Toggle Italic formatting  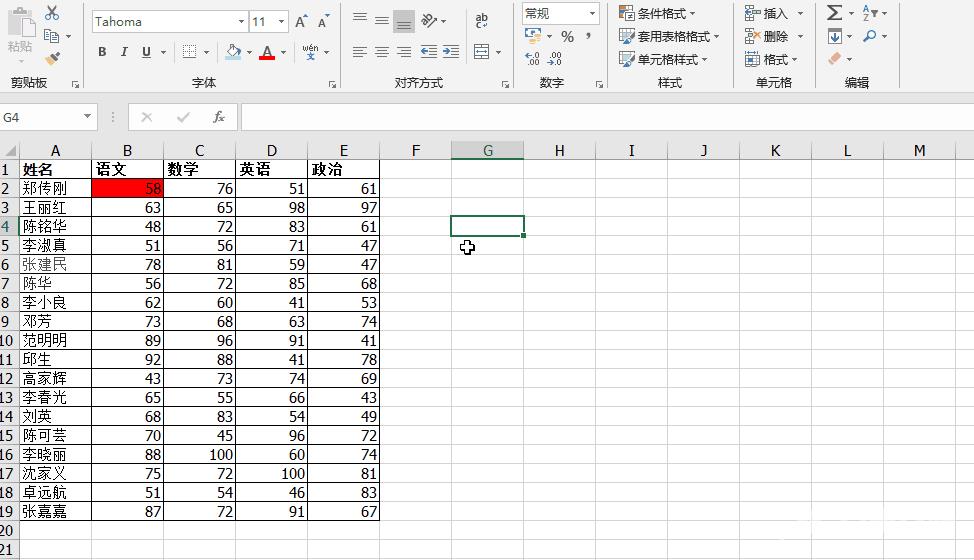[x=125, y=52]
